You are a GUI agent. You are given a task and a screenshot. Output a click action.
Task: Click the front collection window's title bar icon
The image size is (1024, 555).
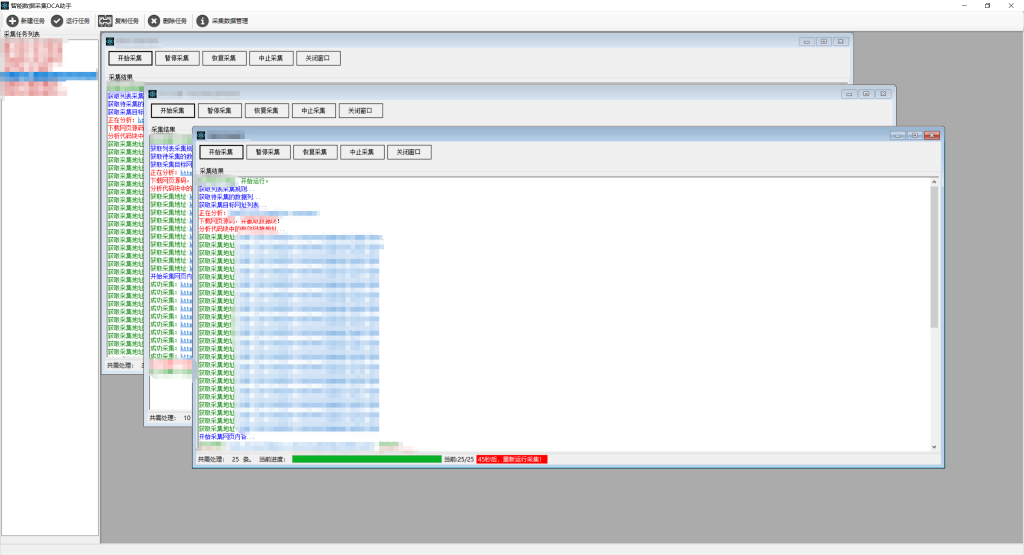pyautogui.click(x=201, y=135)
